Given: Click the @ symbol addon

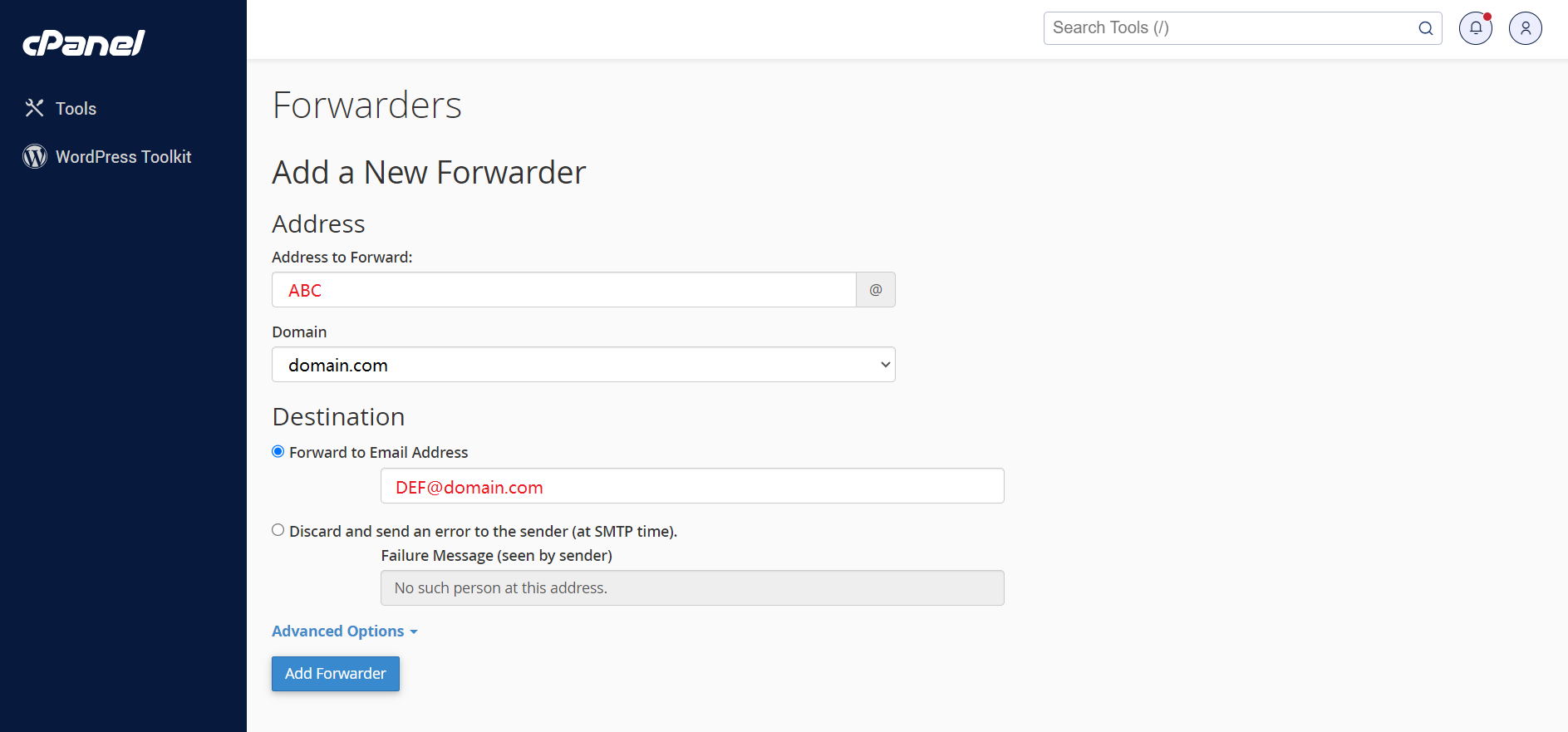Looking at the screenshot, I should 876,290.
